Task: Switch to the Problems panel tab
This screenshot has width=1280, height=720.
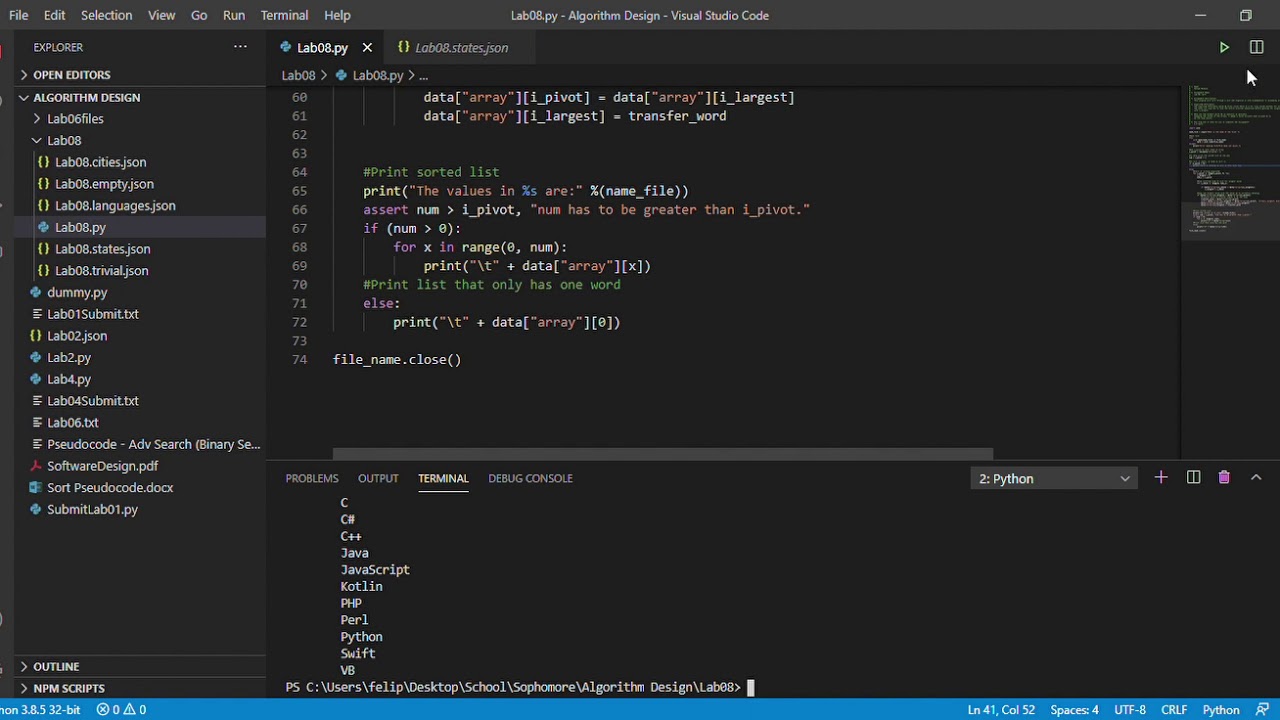Action: tap(312, 478)
